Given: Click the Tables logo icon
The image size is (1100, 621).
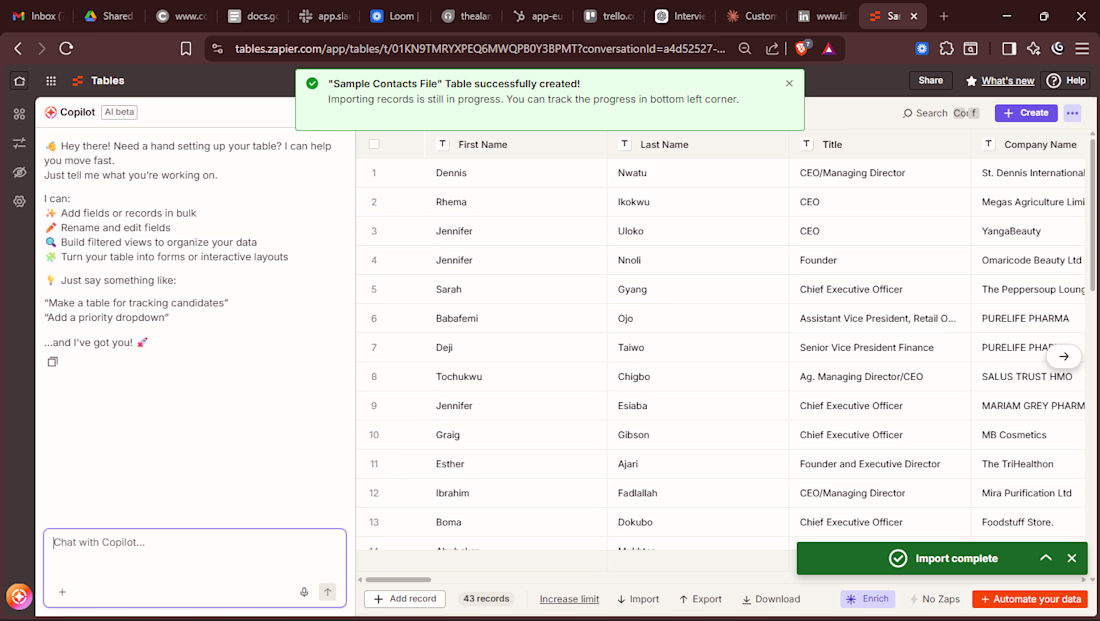Looking at the screenshot, I should tap(77, 81).
